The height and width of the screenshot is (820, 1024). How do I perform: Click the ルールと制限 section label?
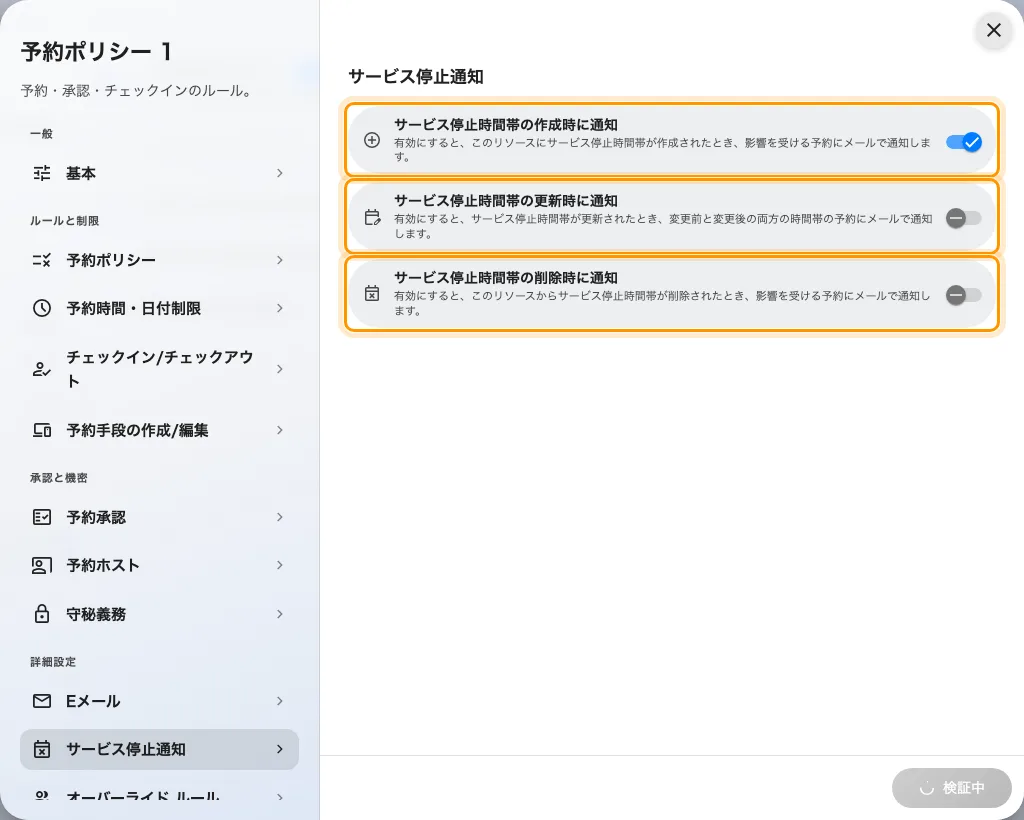[65, 221]
